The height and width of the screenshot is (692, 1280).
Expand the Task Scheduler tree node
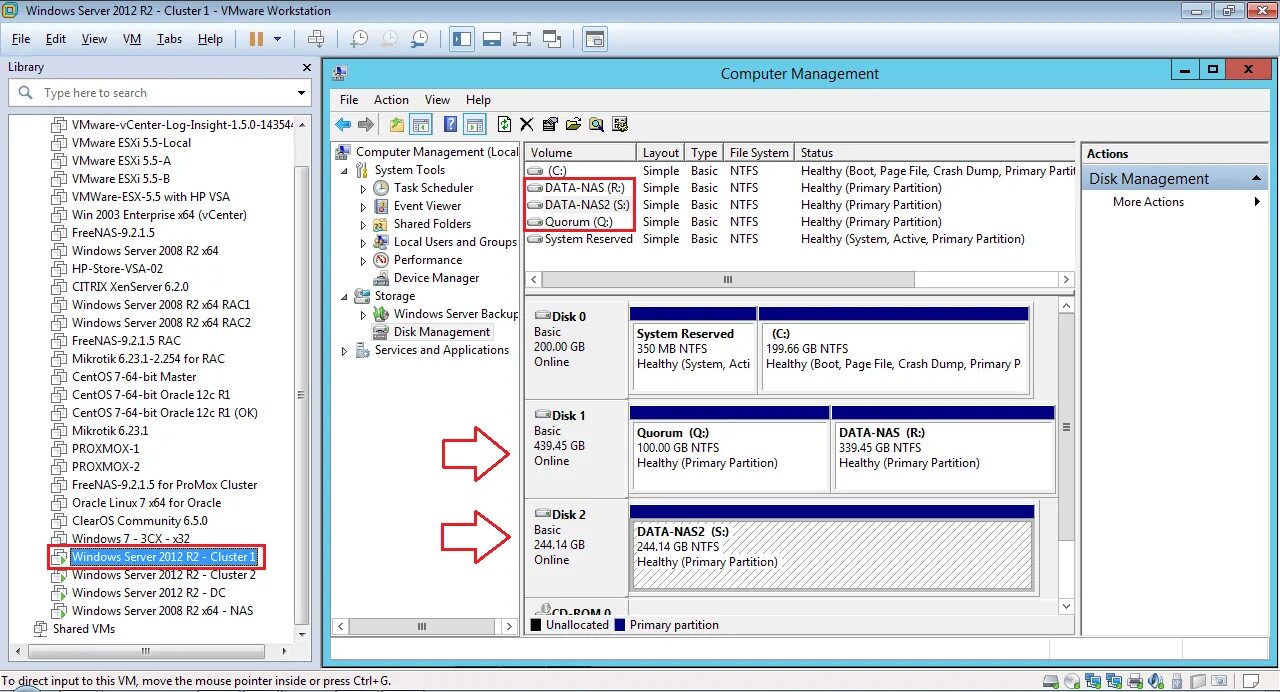pos(364,188)
